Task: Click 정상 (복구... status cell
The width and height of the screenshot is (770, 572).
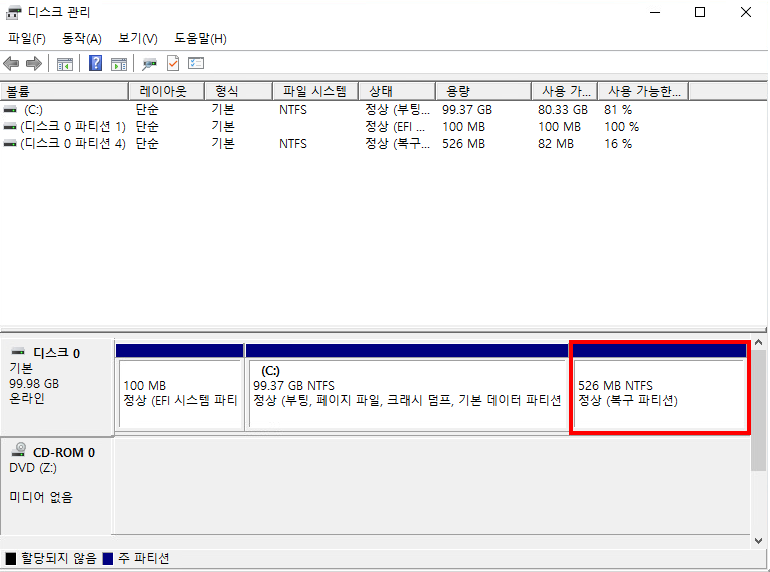Action: click(397, 143)
